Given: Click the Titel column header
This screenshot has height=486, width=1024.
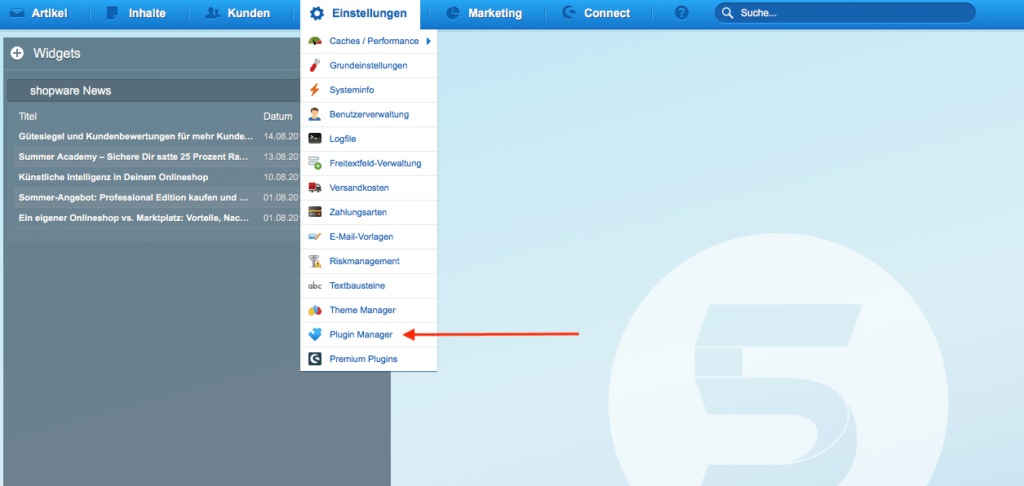Looking at the screenshot, I should click(28, 116).
